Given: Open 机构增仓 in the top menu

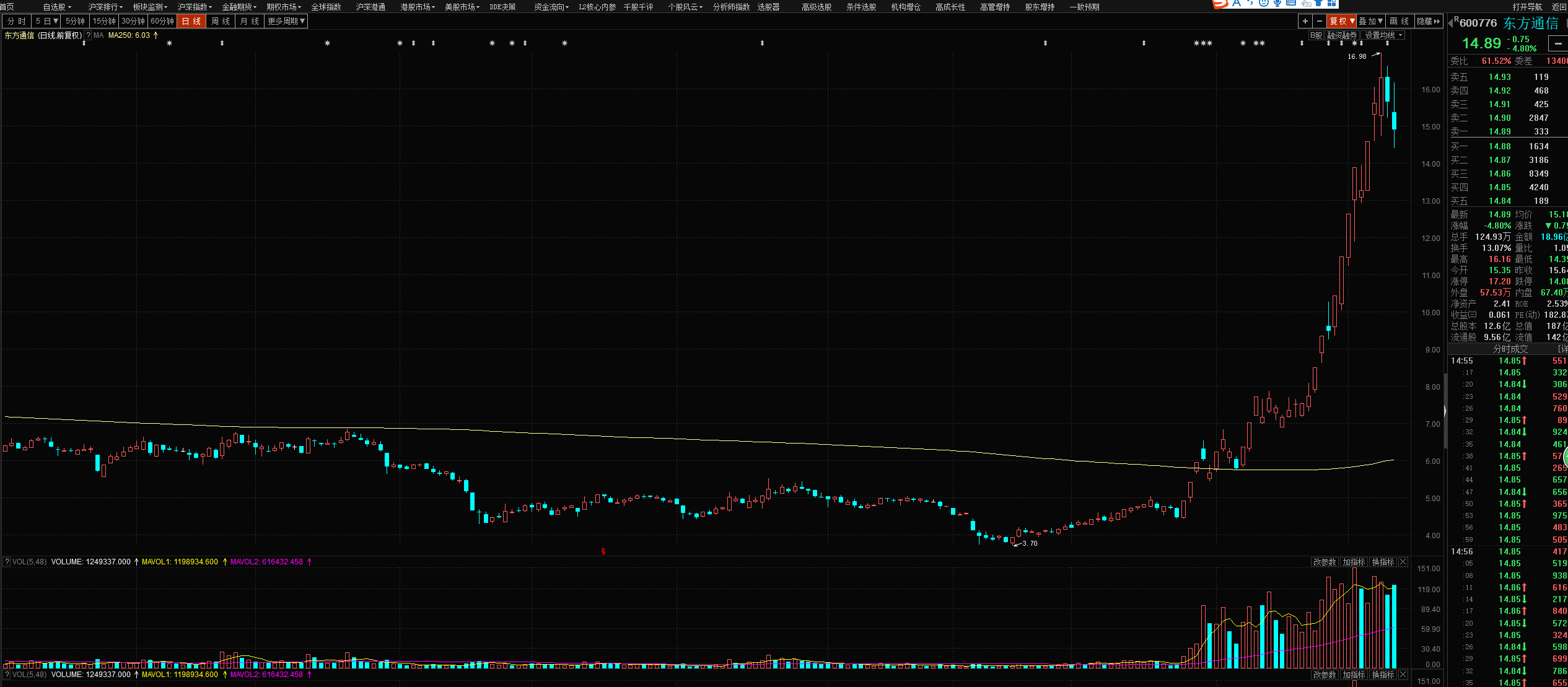Looking at the screenshot, I should click(x=906, y=7).
